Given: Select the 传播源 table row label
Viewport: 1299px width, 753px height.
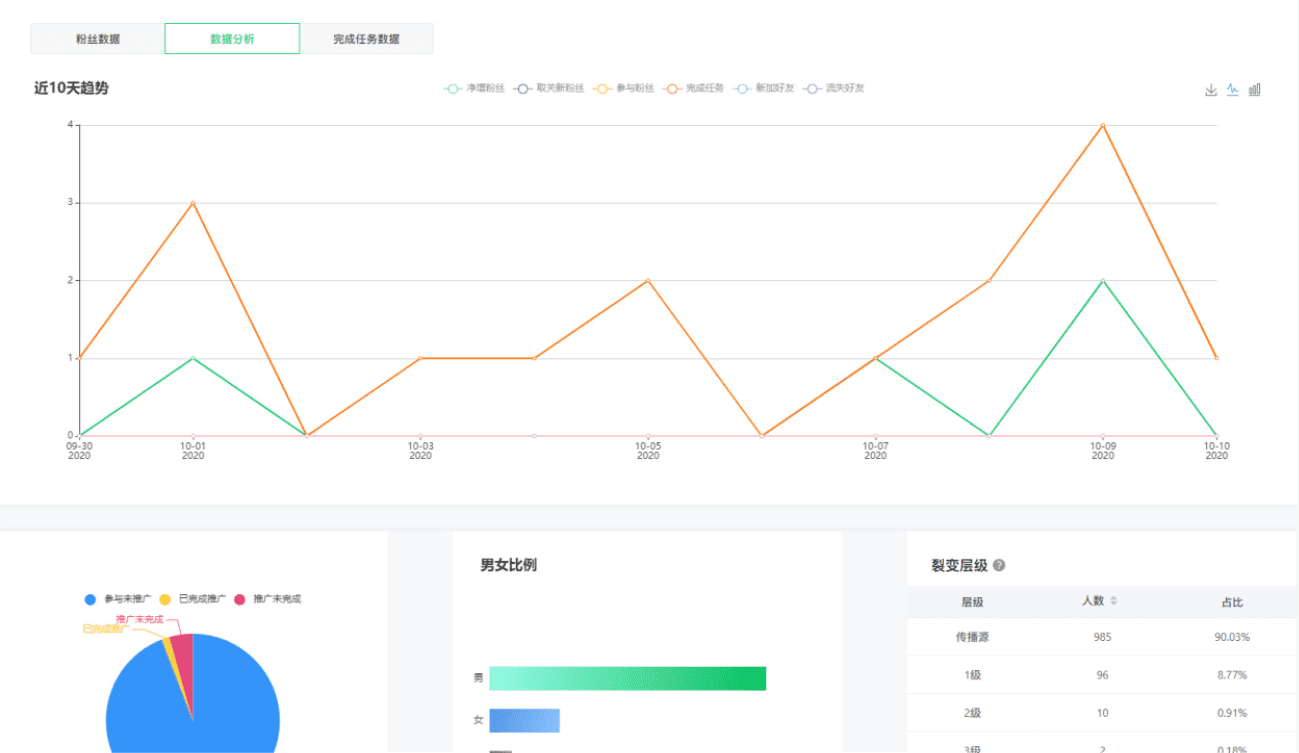Looking at the screenshot, I should [x=972, y=637].
